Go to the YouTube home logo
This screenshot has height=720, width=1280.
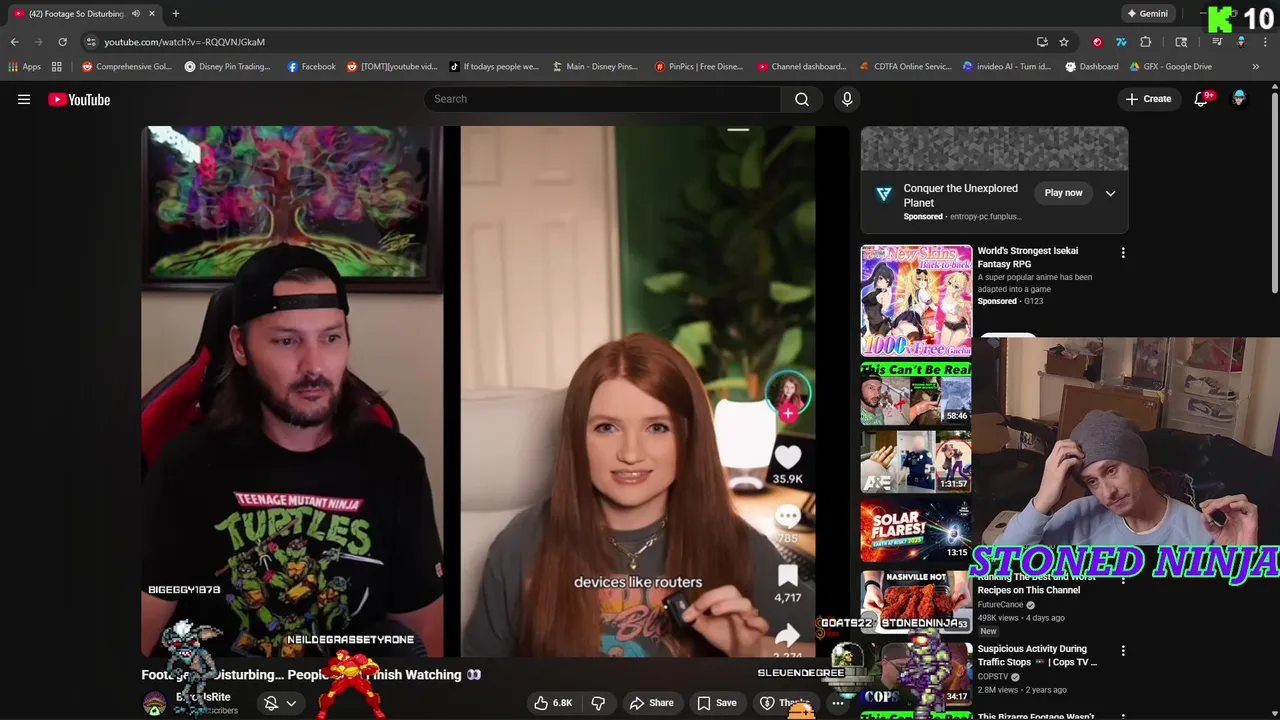click(x=79, y=99)
